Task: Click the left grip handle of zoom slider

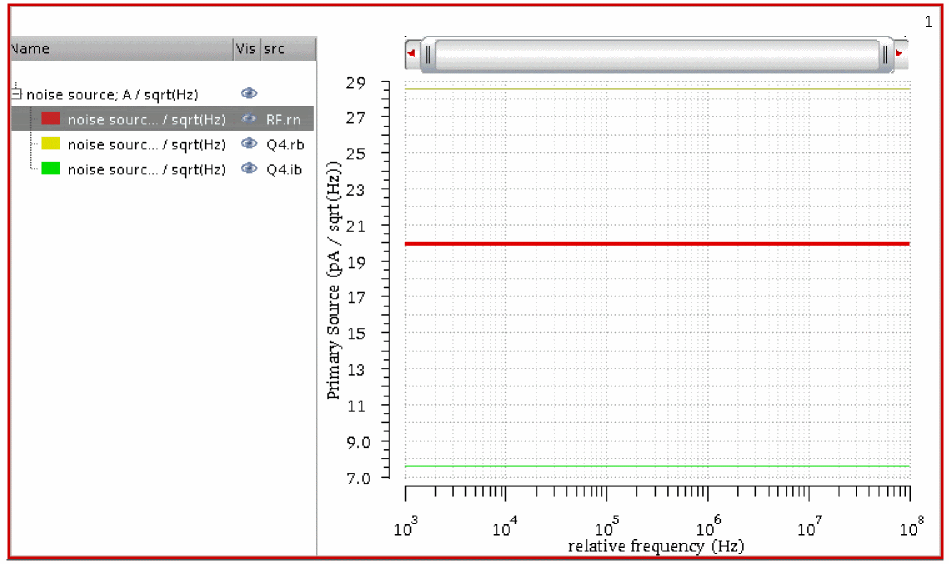Action: [427, 54]
